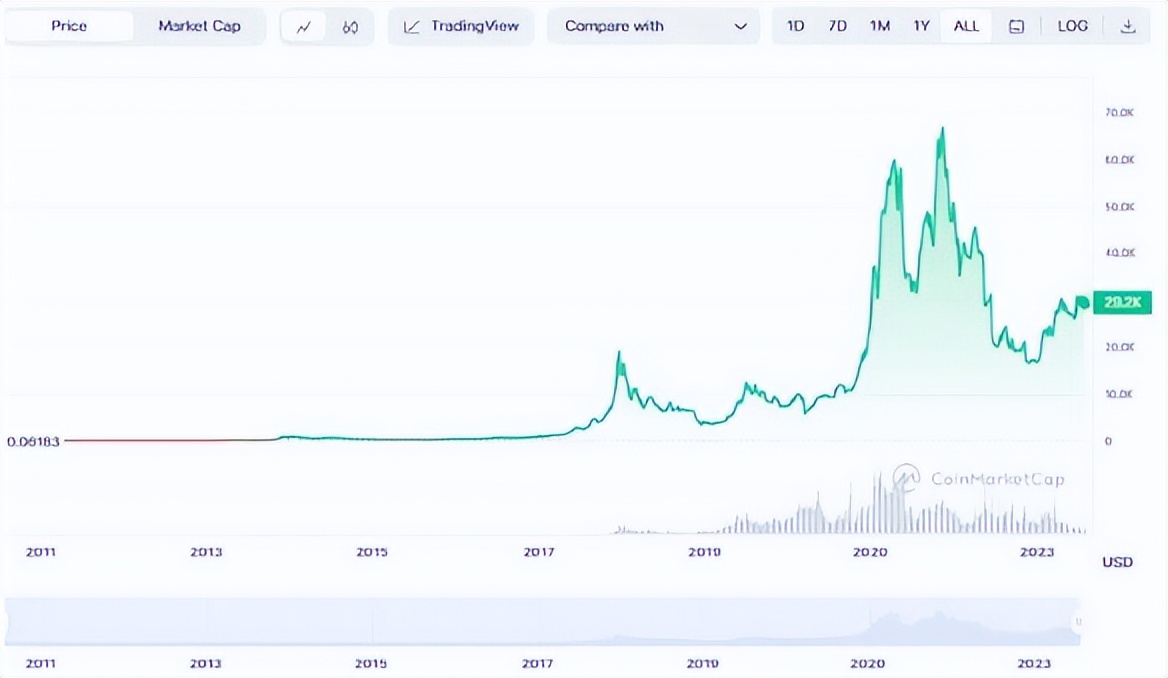This screenshot has height=678, width=1168.
Task: Click the TradingView chart icon
Action: coord(412,27)
